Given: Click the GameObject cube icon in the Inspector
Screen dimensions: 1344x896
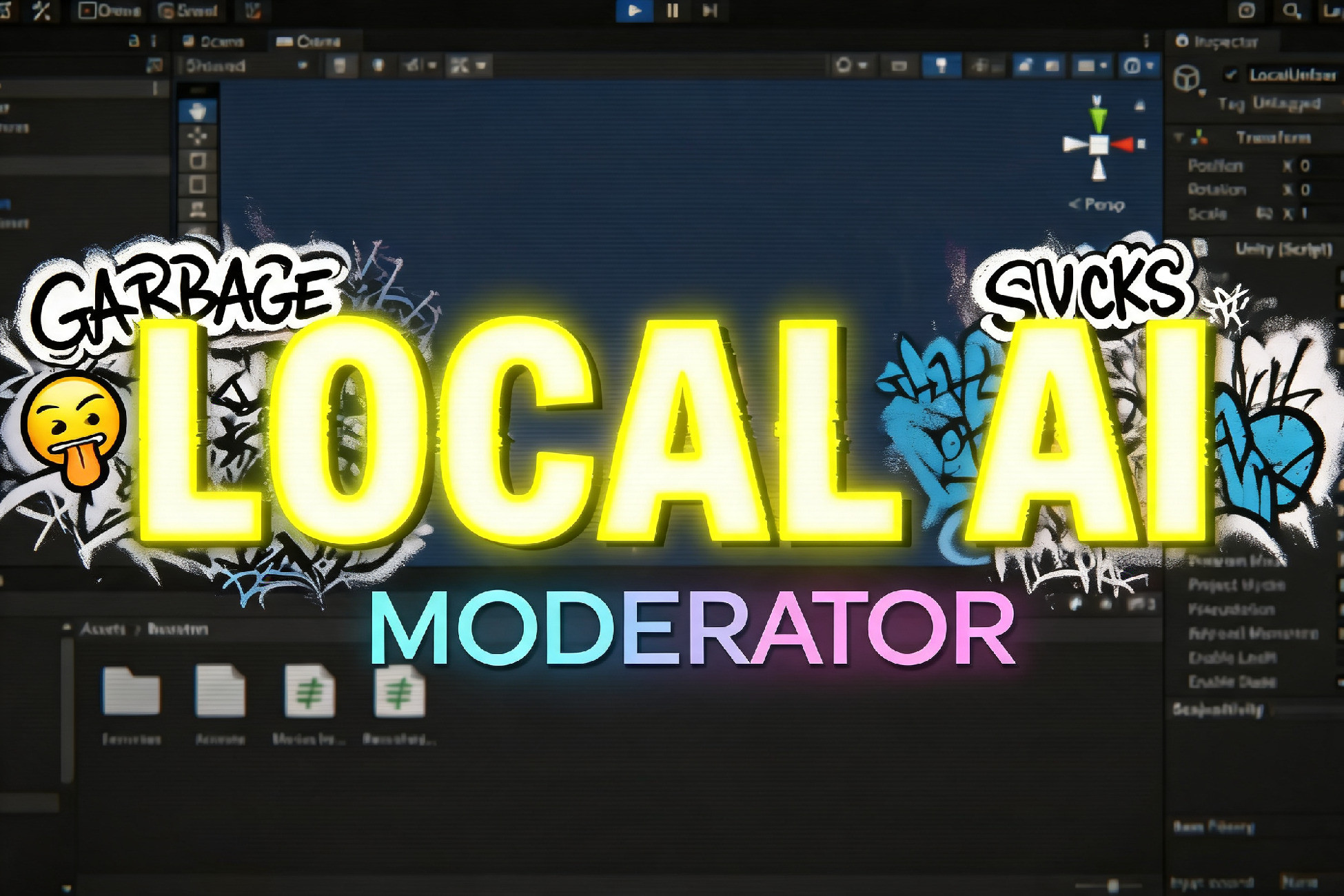Looking at the screenshot, I should (x=1186, y=79).
